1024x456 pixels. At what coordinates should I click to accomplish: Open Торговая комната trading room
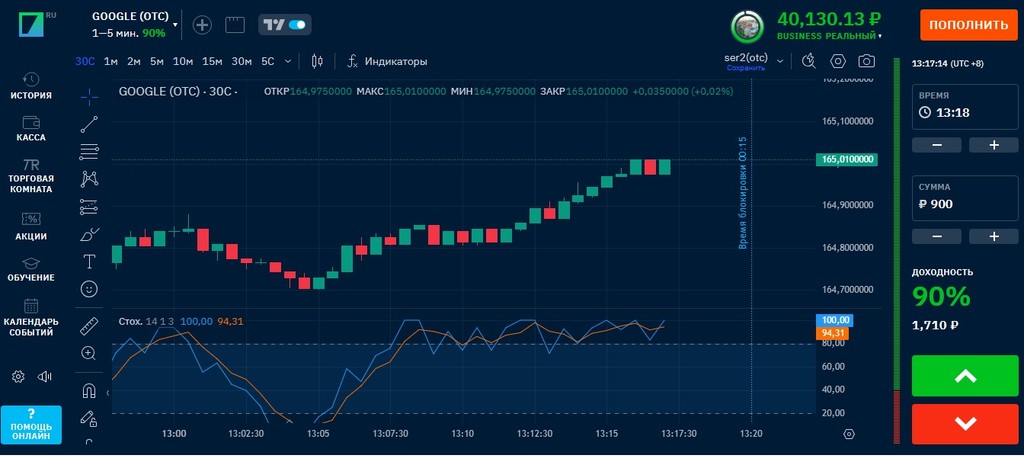31,176
